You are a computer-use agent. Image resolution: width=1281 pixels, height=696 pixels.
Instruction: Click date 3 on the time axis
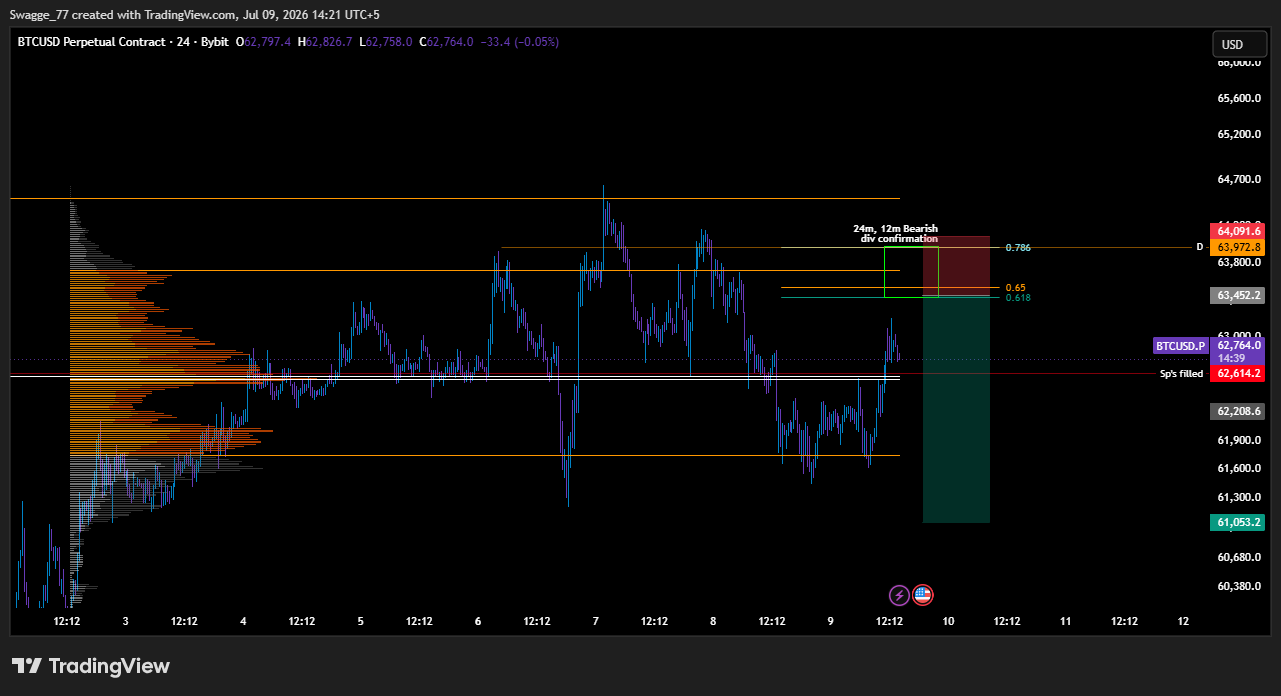coord(125,621)
